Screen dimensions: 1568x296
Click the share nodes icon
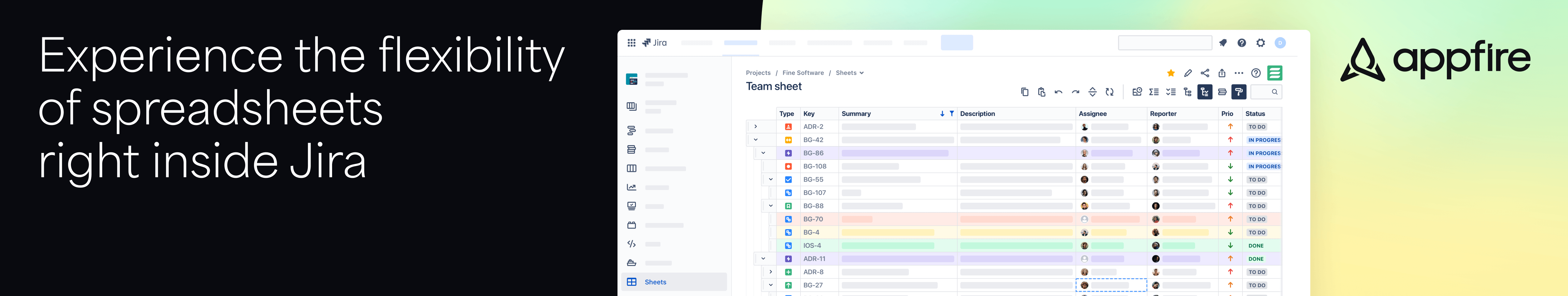(x=1204, y=73)
